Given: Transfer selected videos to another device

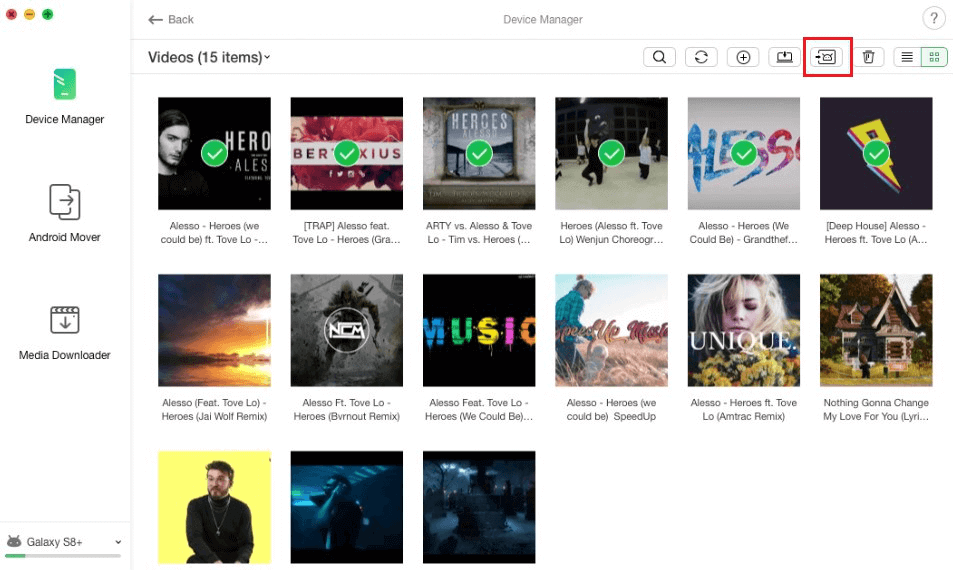Looking at the screenshot, I should click(827, 57).
